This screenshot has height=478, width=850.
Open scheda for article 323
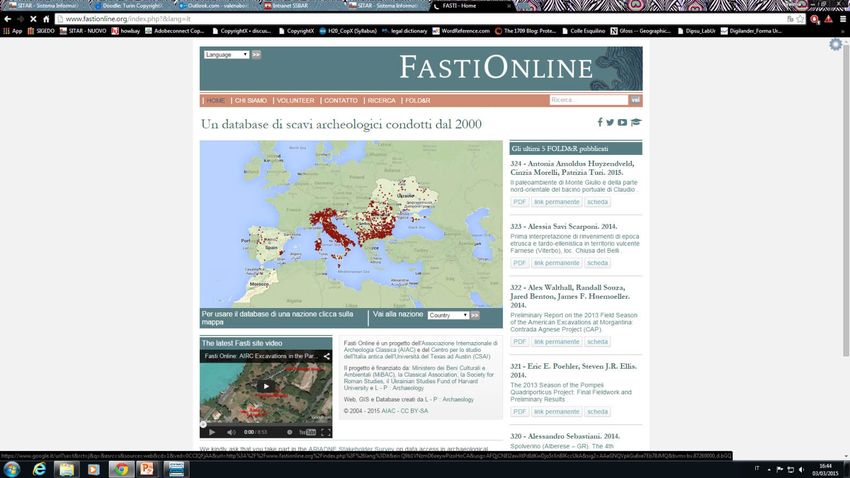tap(597, 263)
